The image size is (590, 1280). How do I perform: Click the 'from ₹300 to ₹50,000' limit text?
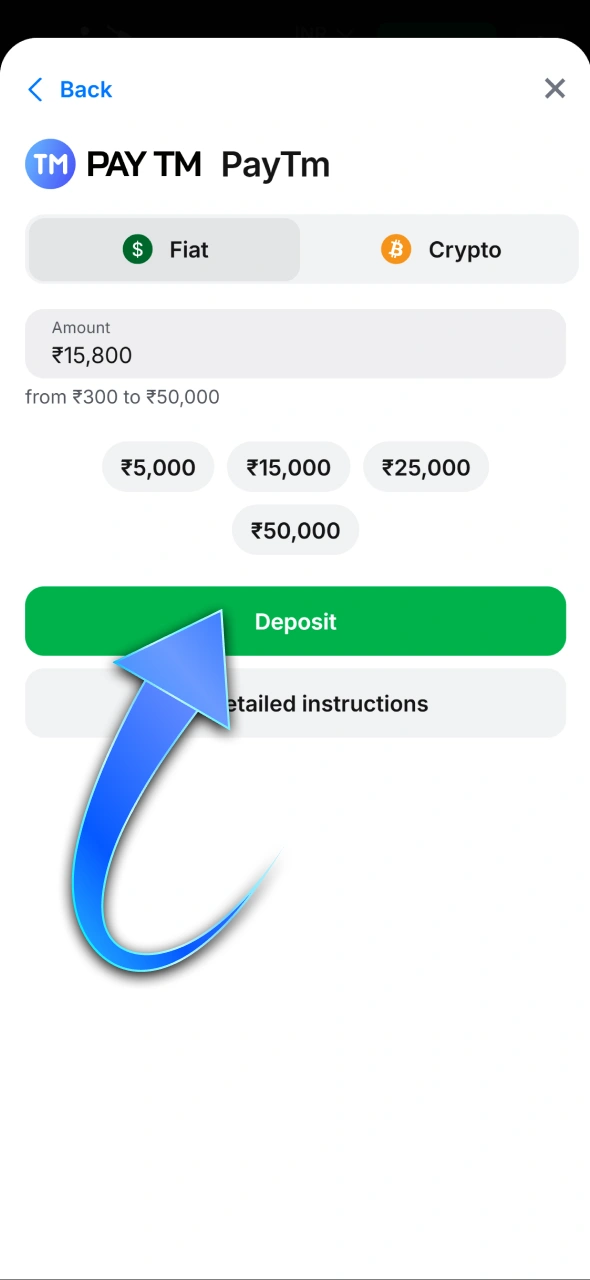tap(122, 397)
